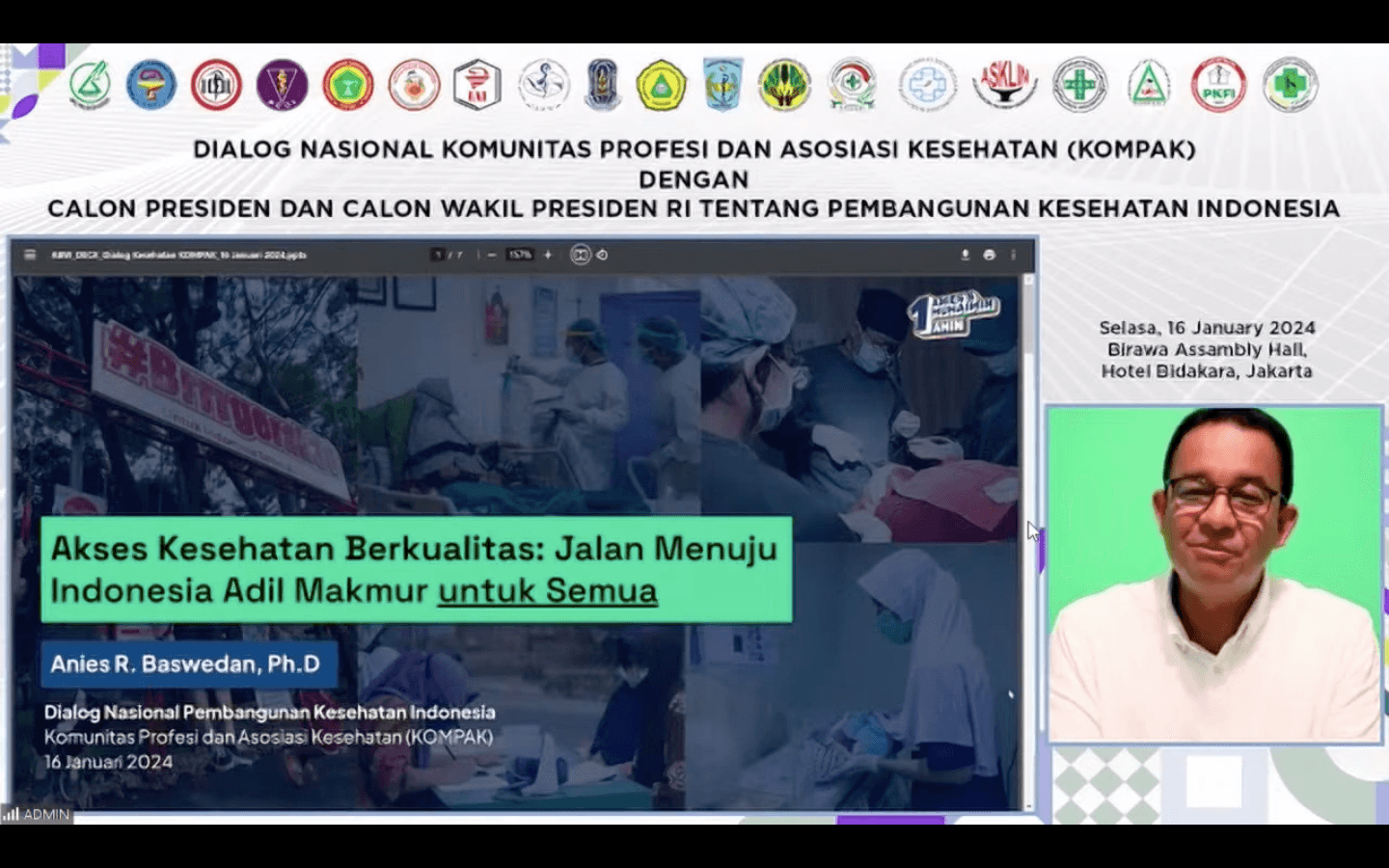Download the PDF presentation file

[x=965, y=255]
